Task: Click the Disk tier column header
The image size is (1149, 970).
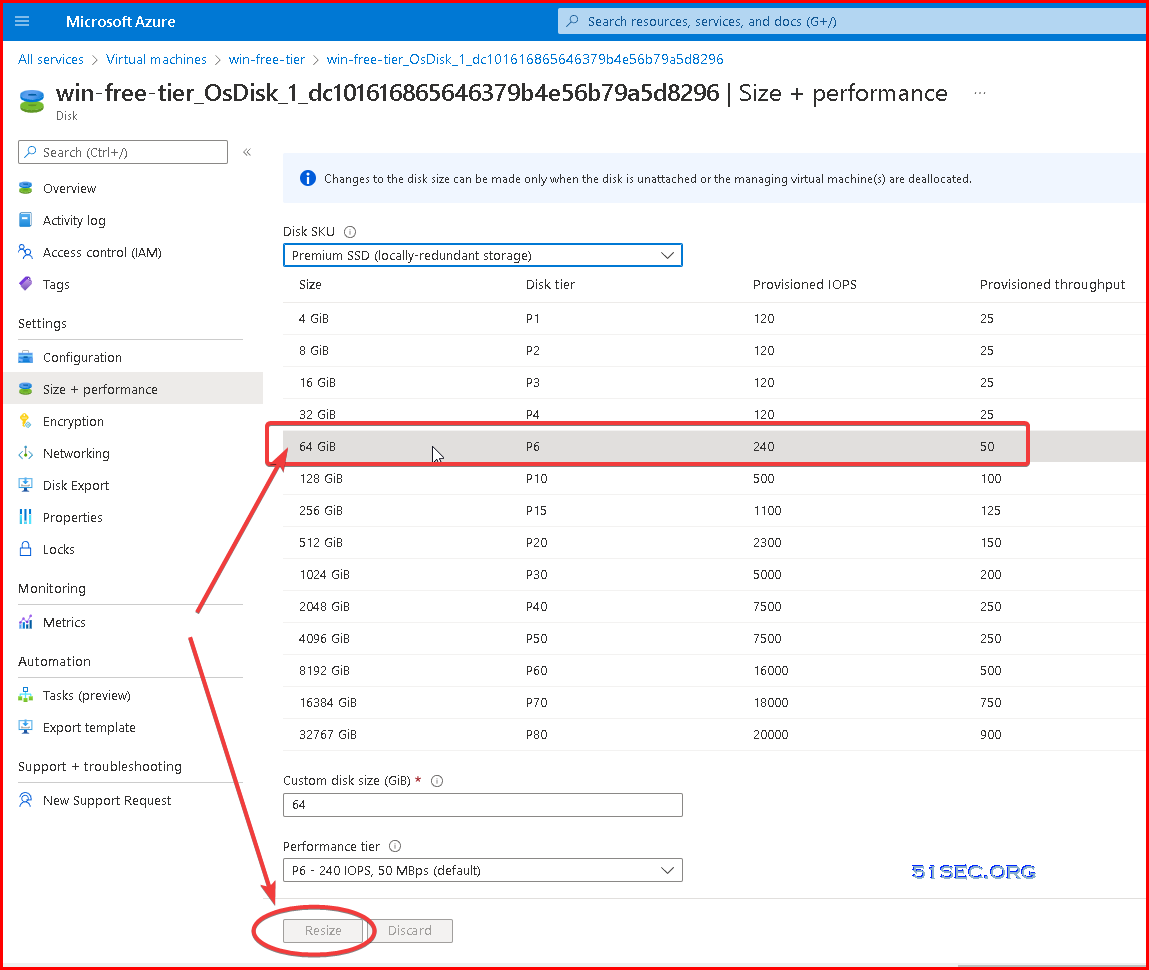Action: point(550,284)
